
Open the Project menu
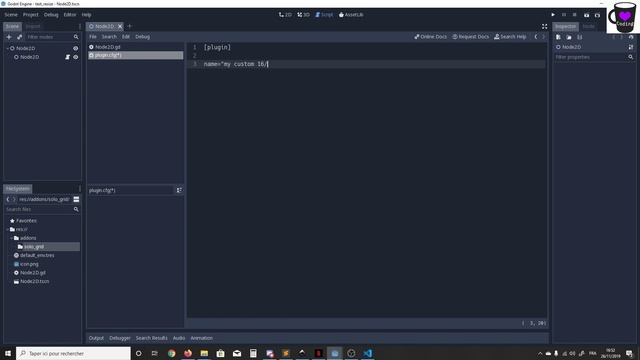31,15
